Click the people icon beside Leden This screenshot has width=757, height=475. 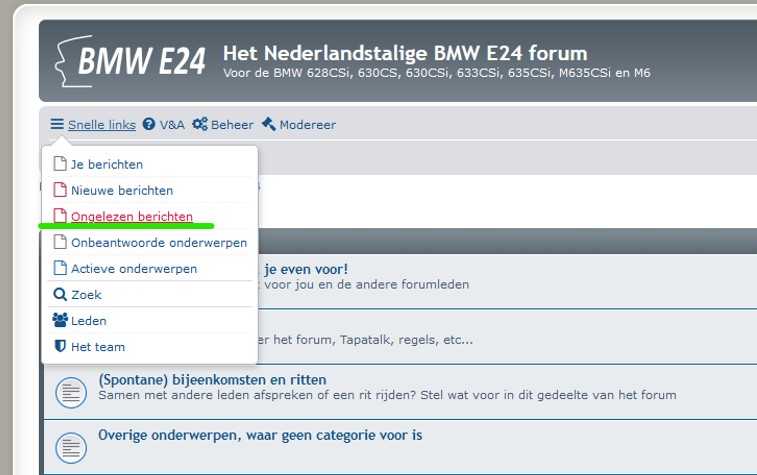60,320
